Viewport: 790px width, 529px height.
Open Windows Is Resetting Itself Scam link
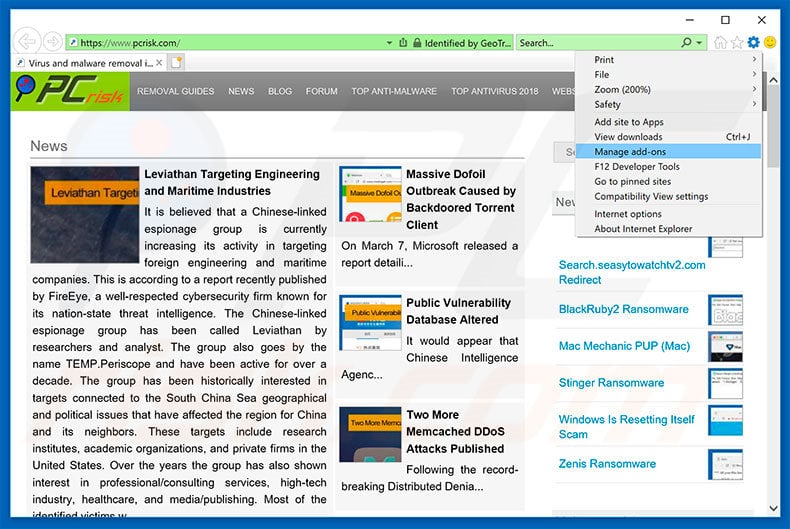coord(626,426)
